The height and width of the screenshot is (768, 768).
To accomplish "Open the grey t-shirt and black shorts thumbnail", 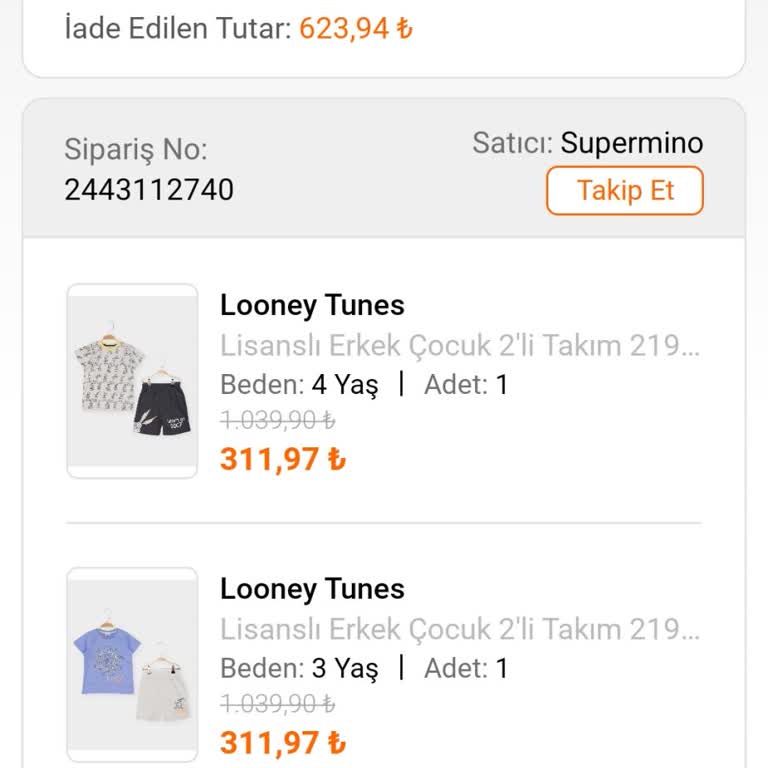I will click(132, 381).
